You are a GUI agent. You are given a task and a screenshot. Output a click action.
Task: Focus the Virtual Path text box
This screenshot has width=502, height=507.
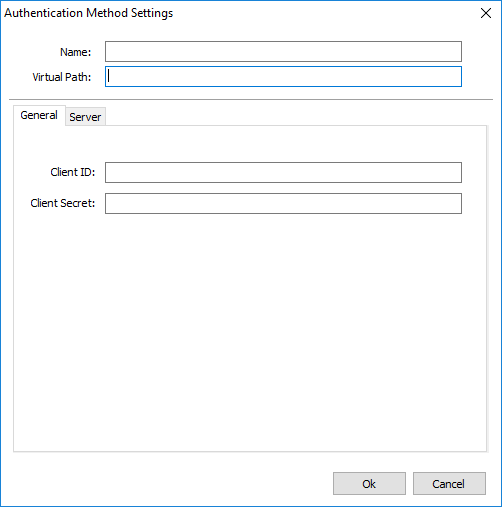pyautogui.click(x=283, y=77)
